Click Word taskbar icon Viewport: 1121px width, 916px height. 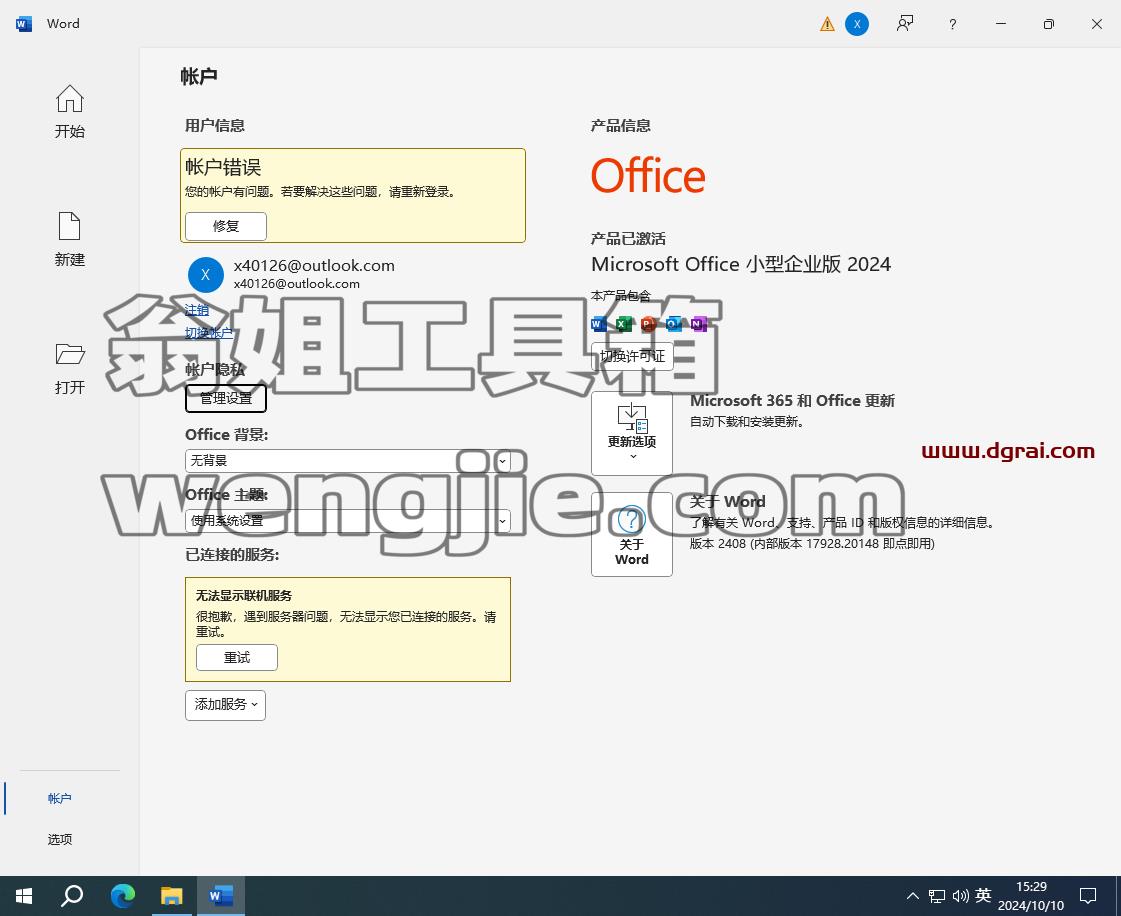[x=221, y=896]
